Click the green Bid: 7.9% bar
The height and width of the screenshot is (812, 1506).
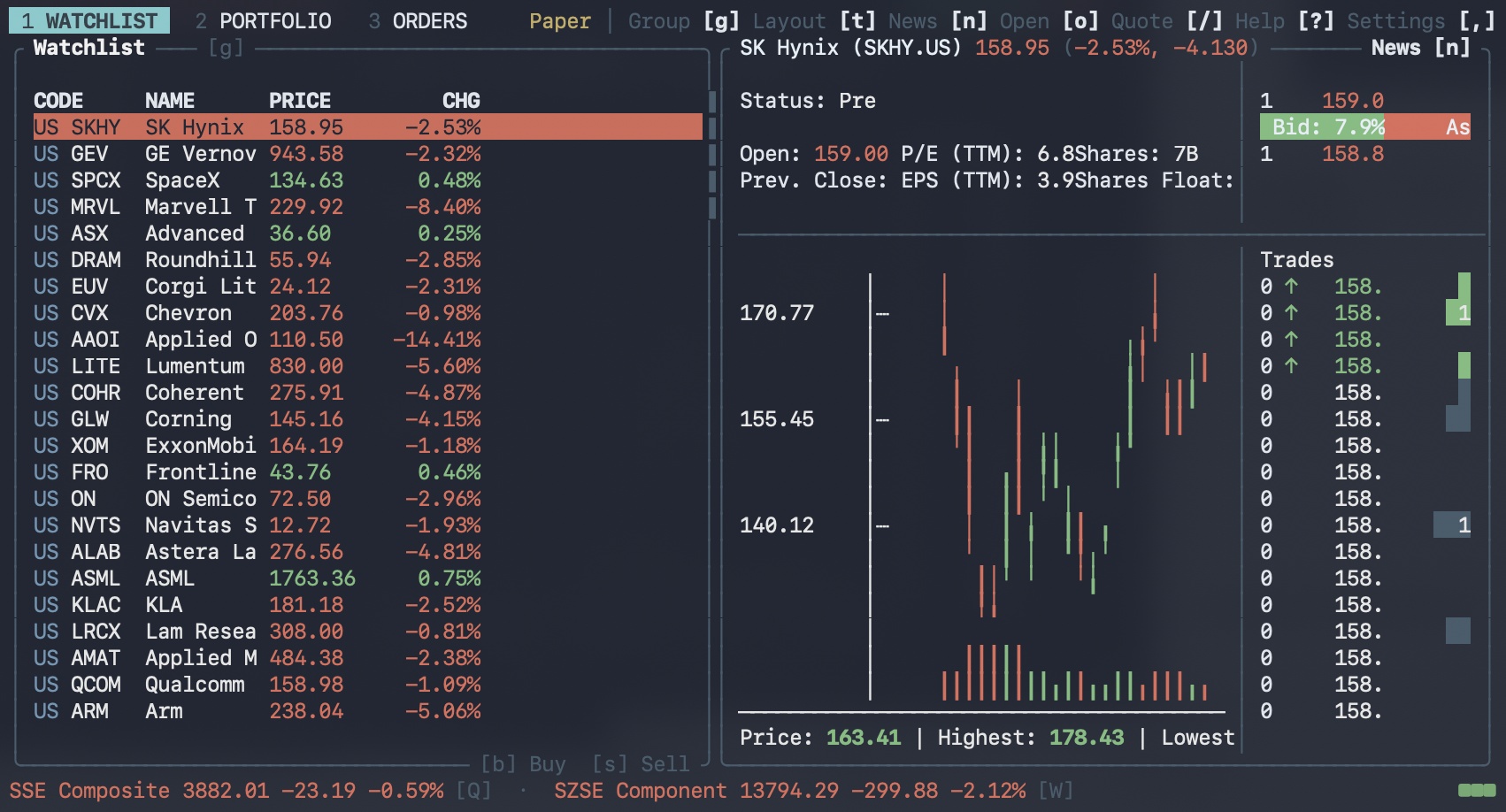1323,126
